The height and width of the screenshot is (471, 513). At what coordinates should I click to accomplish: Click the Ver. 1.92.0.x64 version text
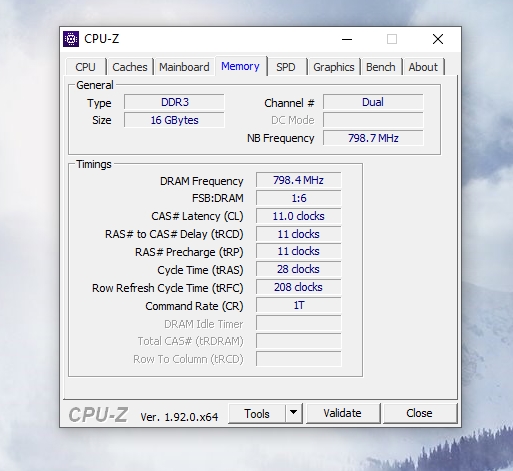point(179,417)
